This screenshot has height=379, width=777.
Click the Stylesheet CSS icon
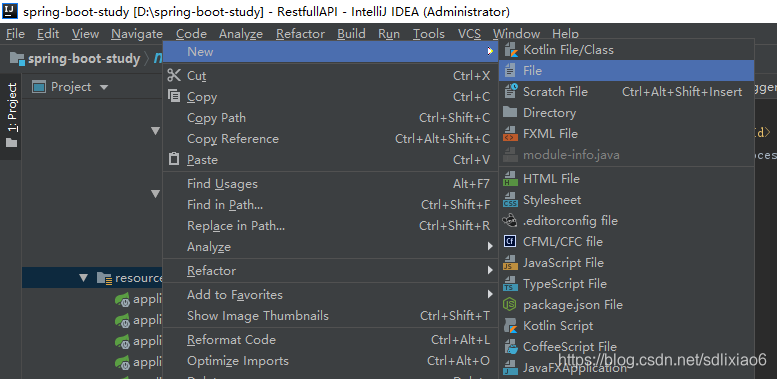(x=510, y=200)
